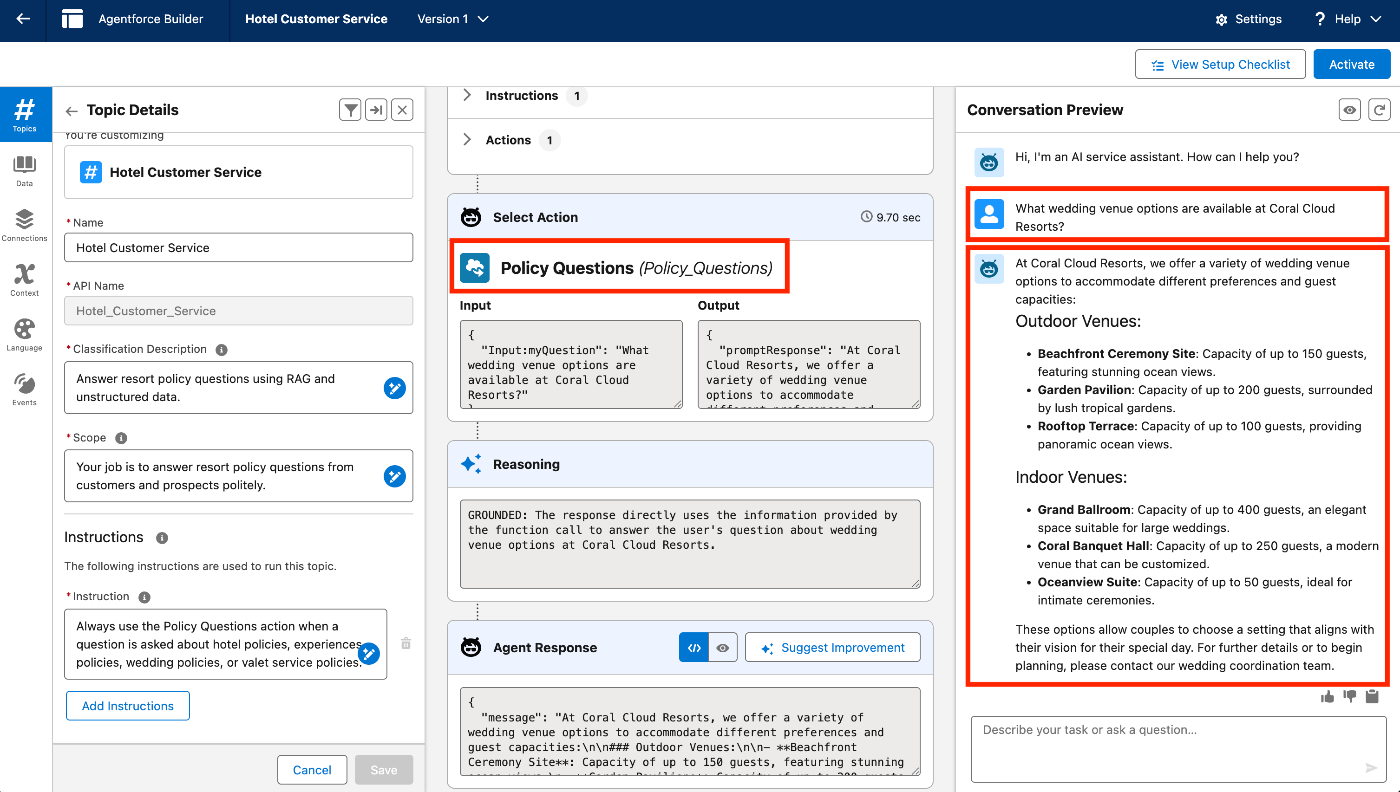
Task: Click the 'Oceanview Suite' venue text
Action: click(x=1087, y=582)
